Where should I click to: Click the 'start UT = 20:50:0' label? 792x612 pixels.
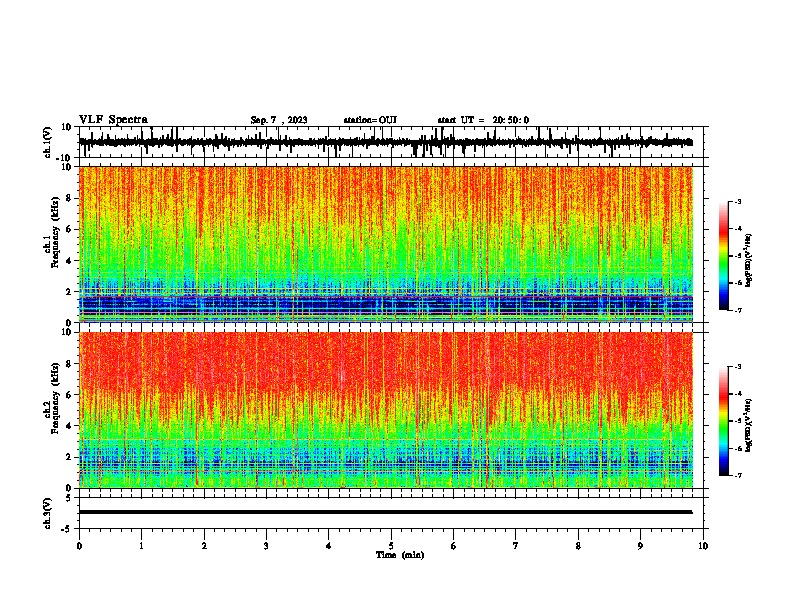(483, 120)
